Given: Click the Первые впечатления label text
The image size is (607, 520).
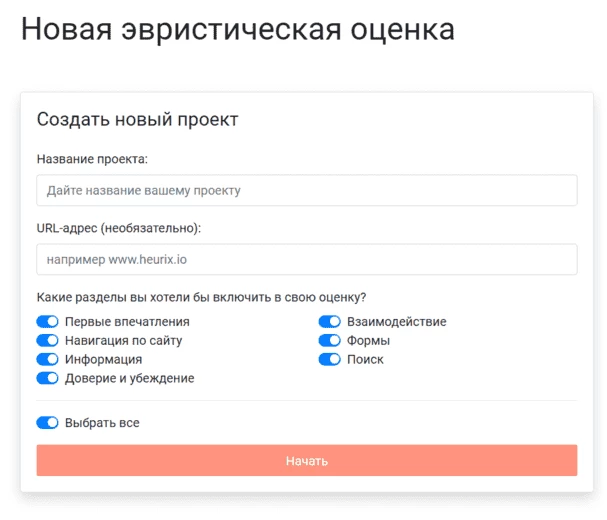Looking at the screenshot, I should pos(127,322).
